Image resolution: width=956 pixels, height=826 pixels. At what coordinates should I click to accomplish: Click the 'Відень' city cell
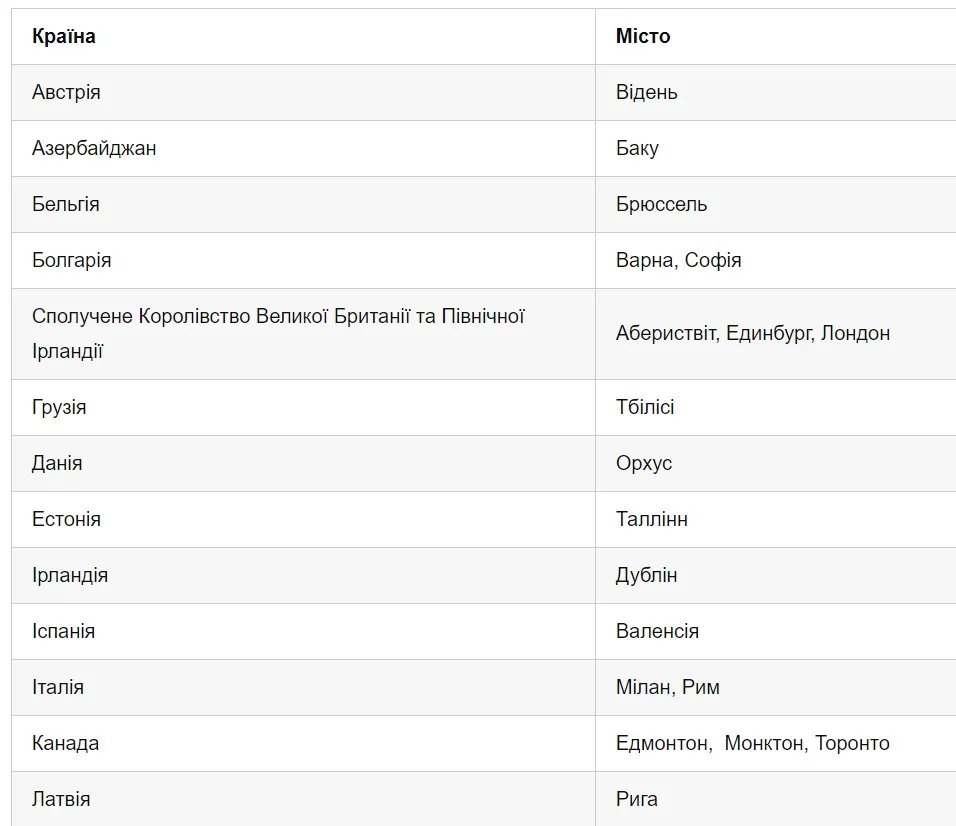(x=647, y=92)
